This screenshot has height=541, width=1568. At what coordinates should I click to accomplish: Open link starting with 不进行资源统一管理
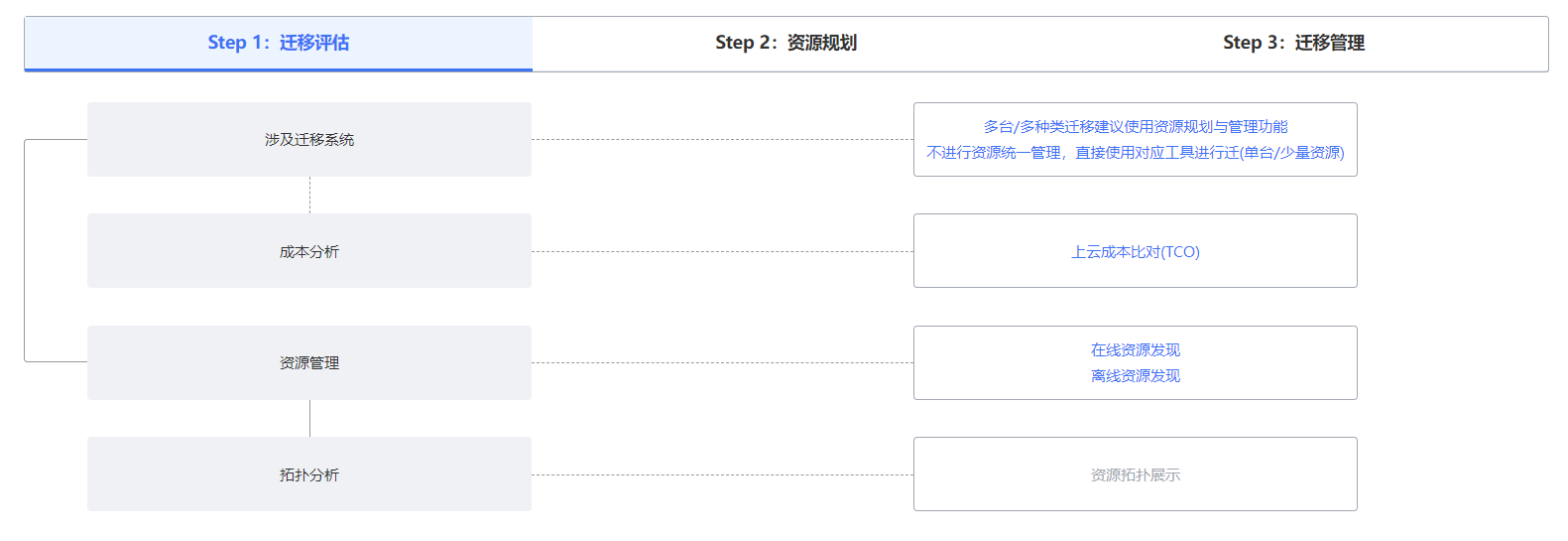point(1136,152)
